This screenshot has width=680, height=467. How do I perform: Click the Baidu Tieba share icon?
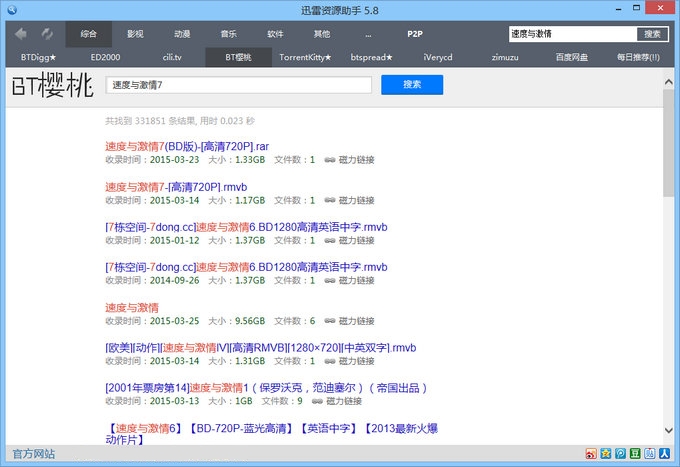[648, 454]
